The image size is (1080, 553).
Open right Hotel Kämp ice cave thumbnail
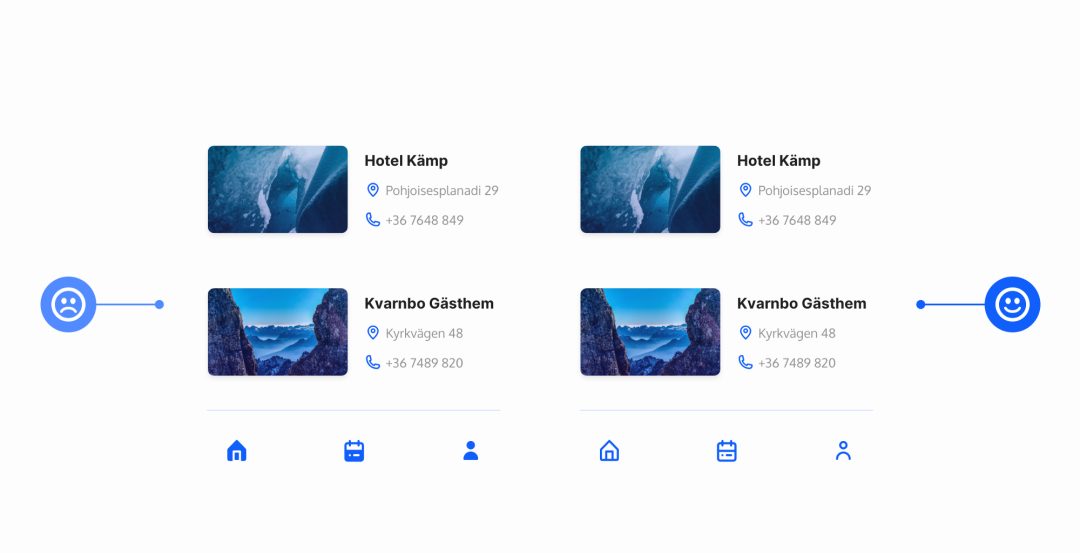coord(650,189)
